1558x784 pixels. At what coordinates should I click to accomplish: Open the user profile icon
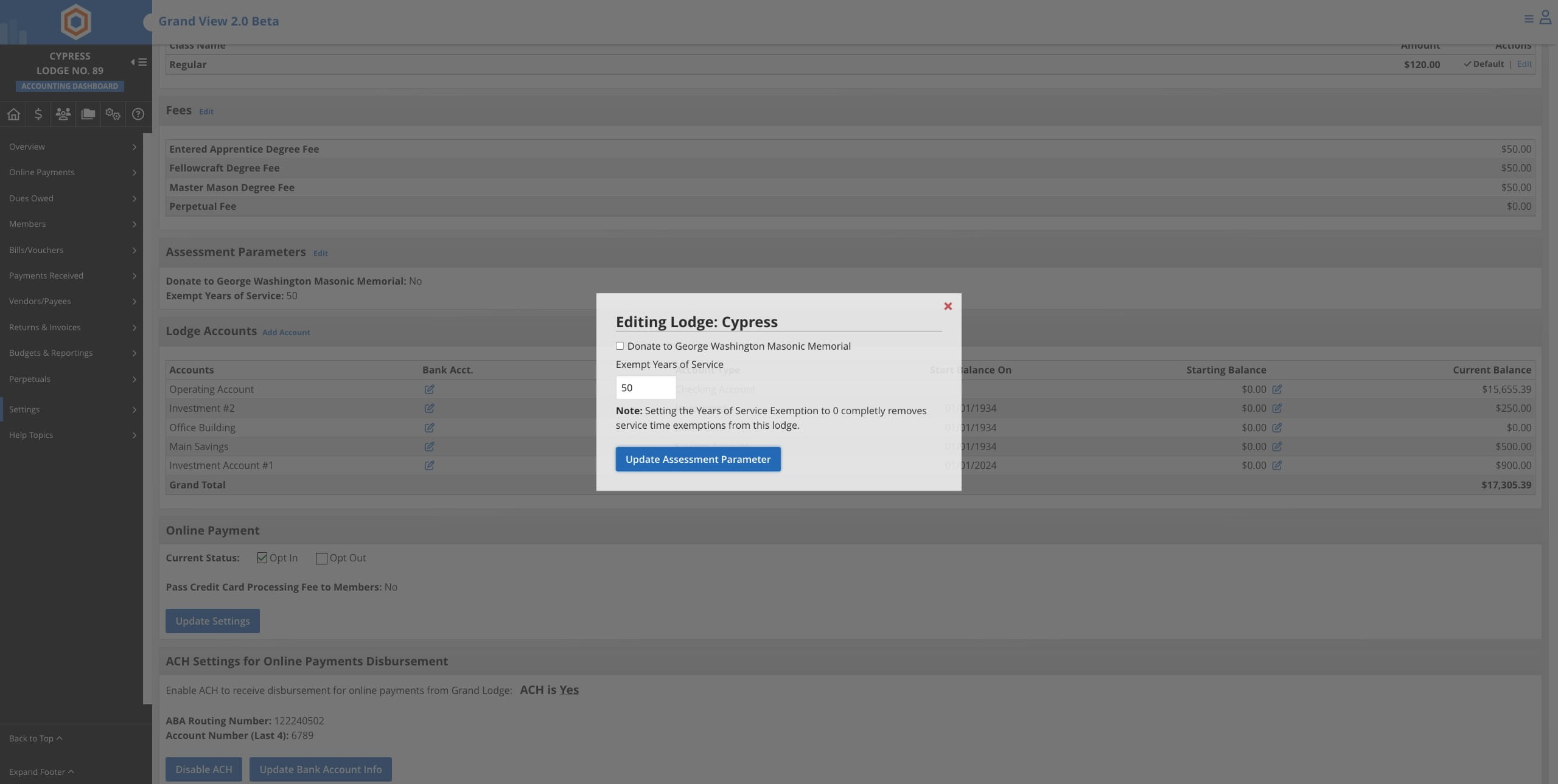[x=1545, y=18]
